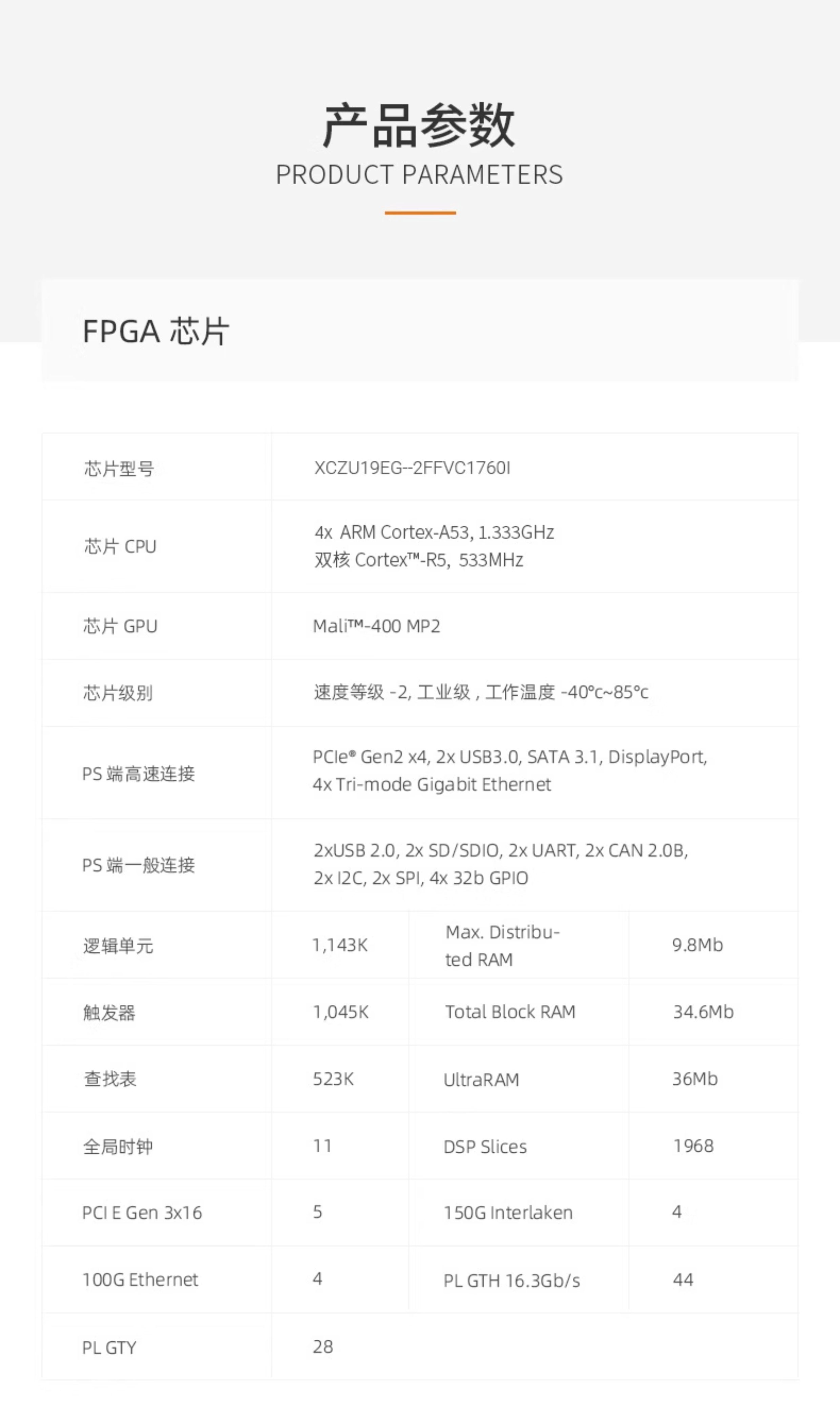The width and height of the screenshot is (840, 1424).
Task: Select the XCZU19EG--2FFVC1760I model text
Action: (x=412, y=468)
